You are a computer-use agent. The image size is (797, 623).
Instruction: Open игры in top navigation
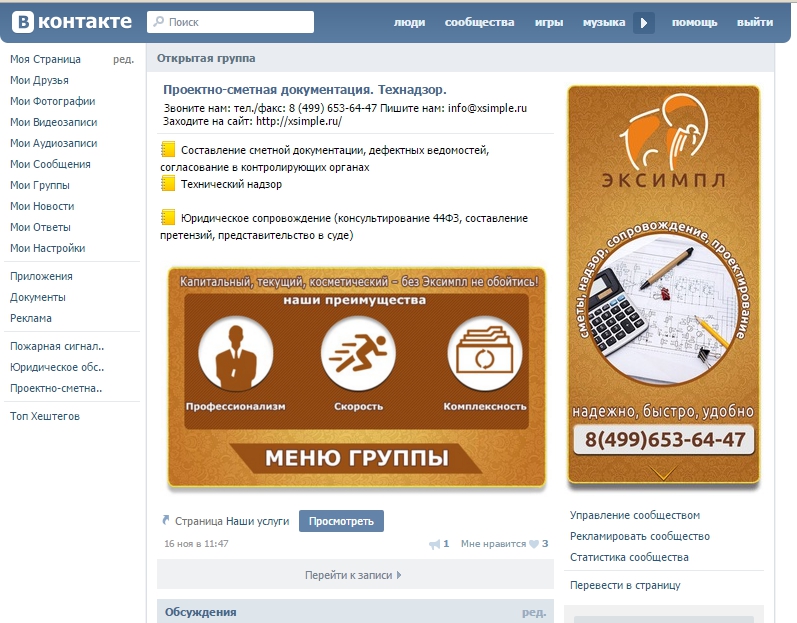[549, 22]
